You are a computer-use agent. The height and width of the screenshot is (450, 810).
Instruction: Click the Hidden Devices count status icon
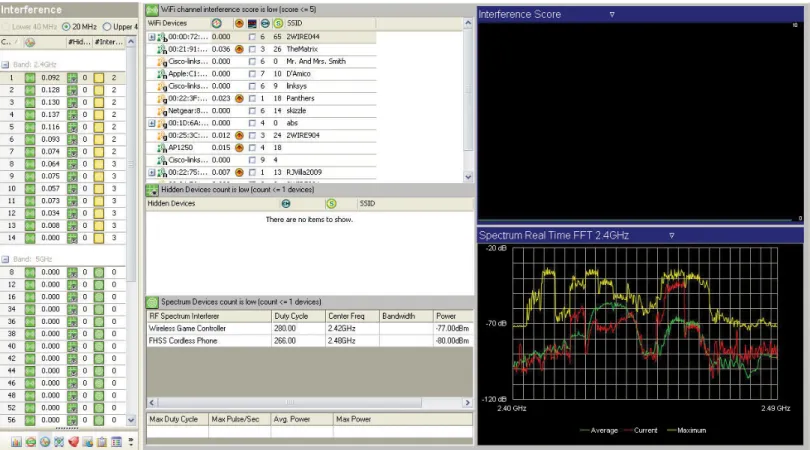[152, 190]
